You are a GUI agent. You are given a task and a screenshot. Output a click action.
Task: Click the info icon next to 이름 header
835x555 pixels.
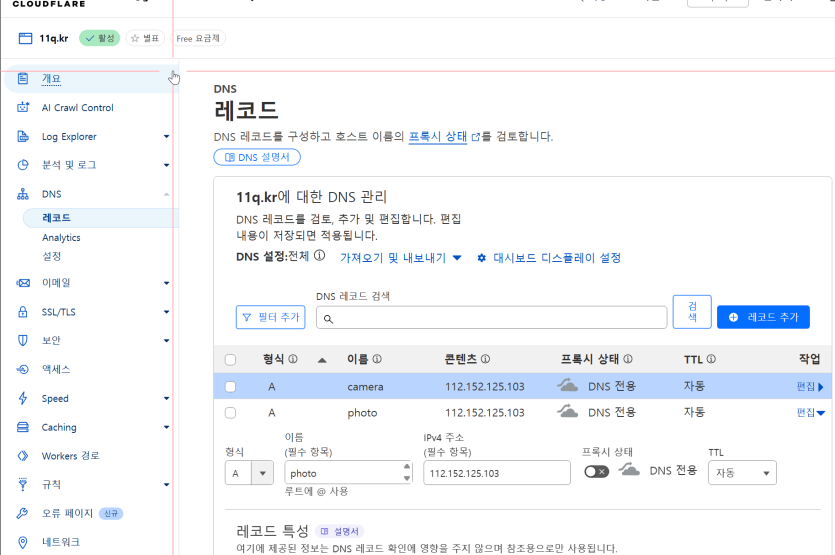coord(377,359)
